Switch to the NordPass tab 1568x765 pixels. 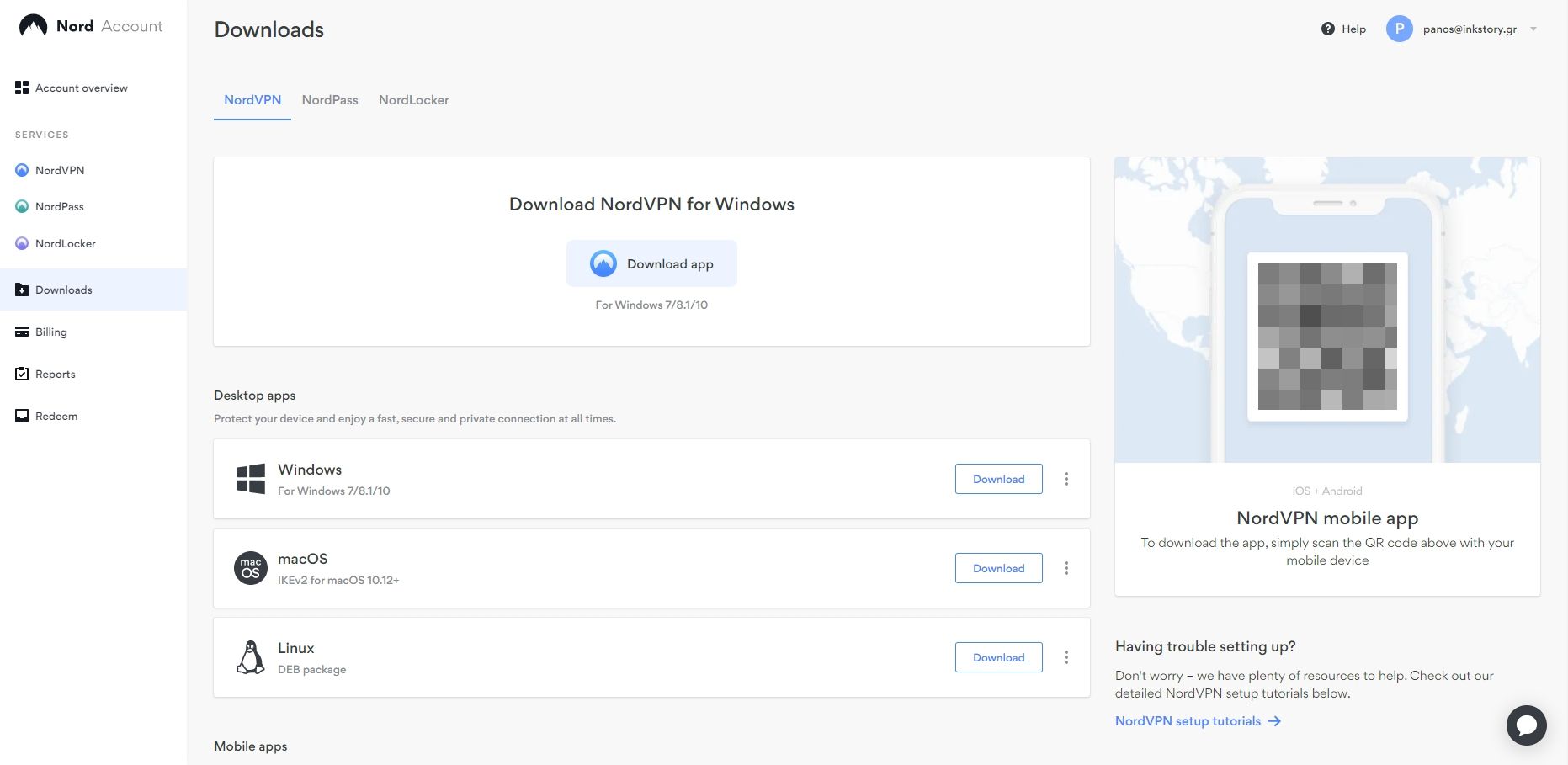(329, 100)
